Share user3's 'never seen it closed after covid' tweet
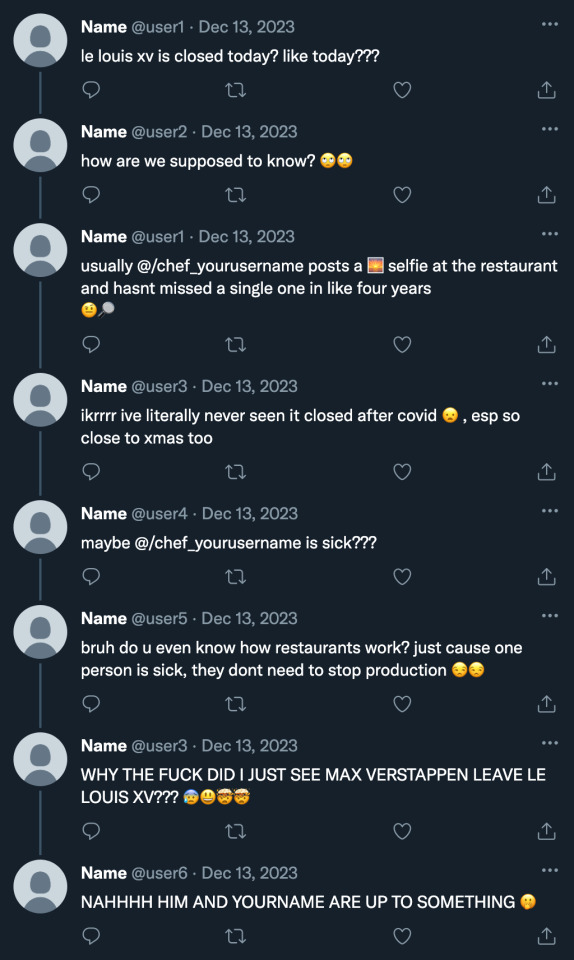 (546, 472)
